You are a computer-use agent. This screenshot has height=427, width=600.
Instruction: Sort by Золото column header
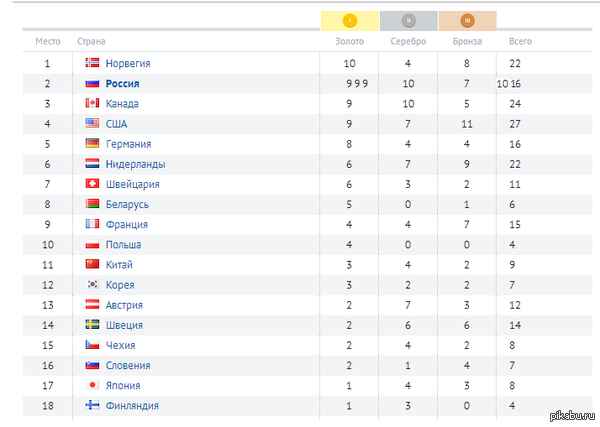pos(349,41)
